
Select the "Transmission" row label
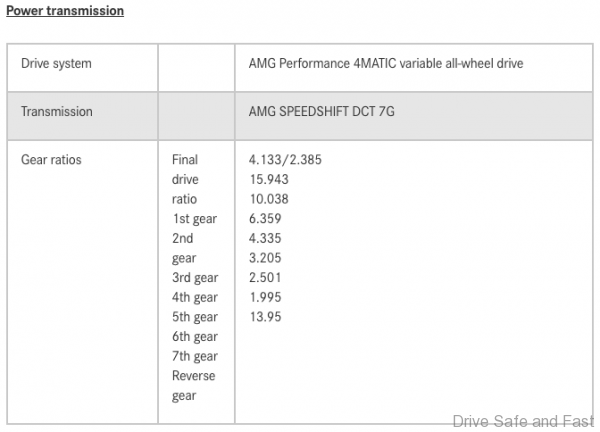[57, 111]
